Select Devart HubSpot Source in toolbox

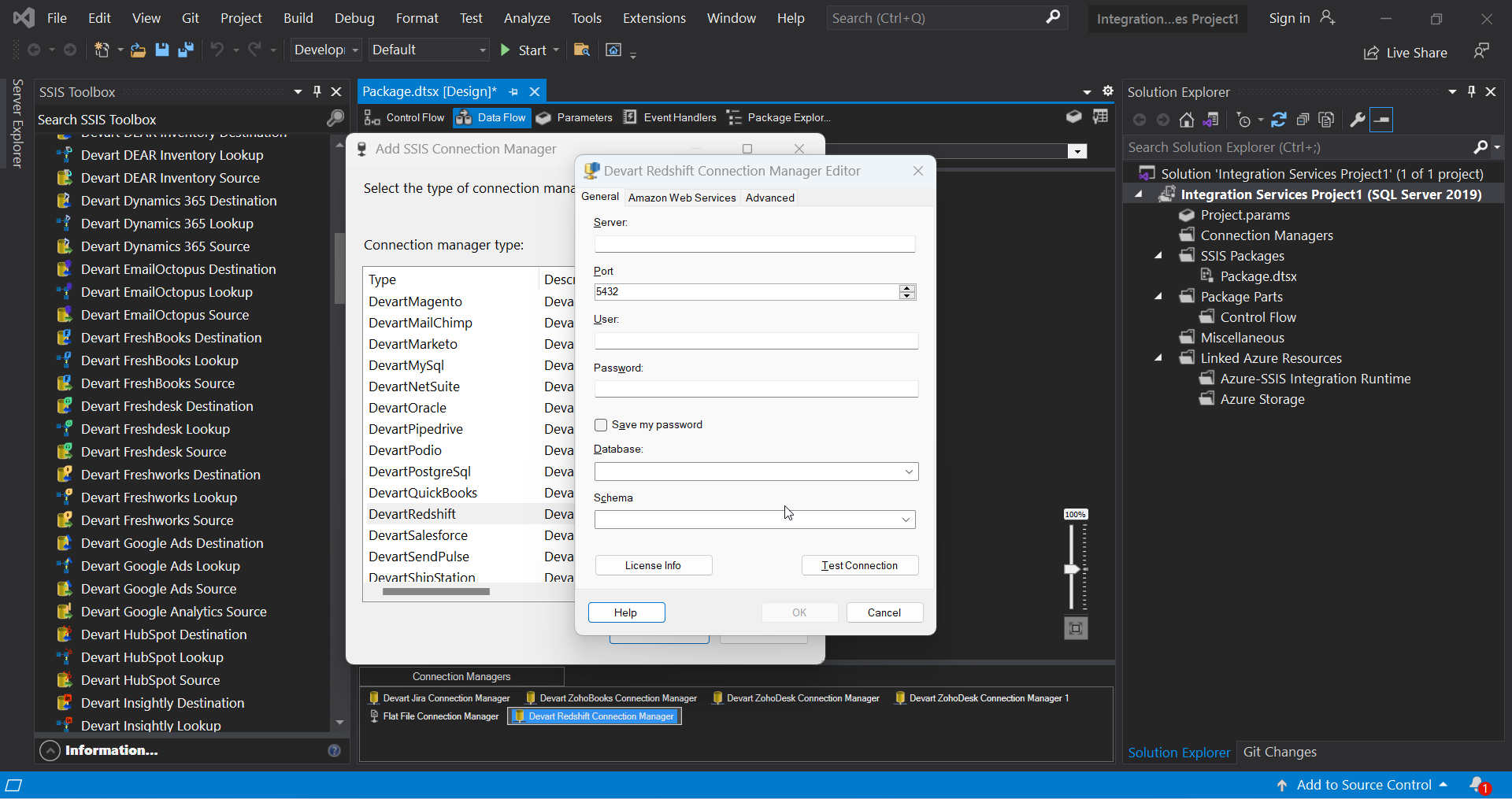click(150, 680)
